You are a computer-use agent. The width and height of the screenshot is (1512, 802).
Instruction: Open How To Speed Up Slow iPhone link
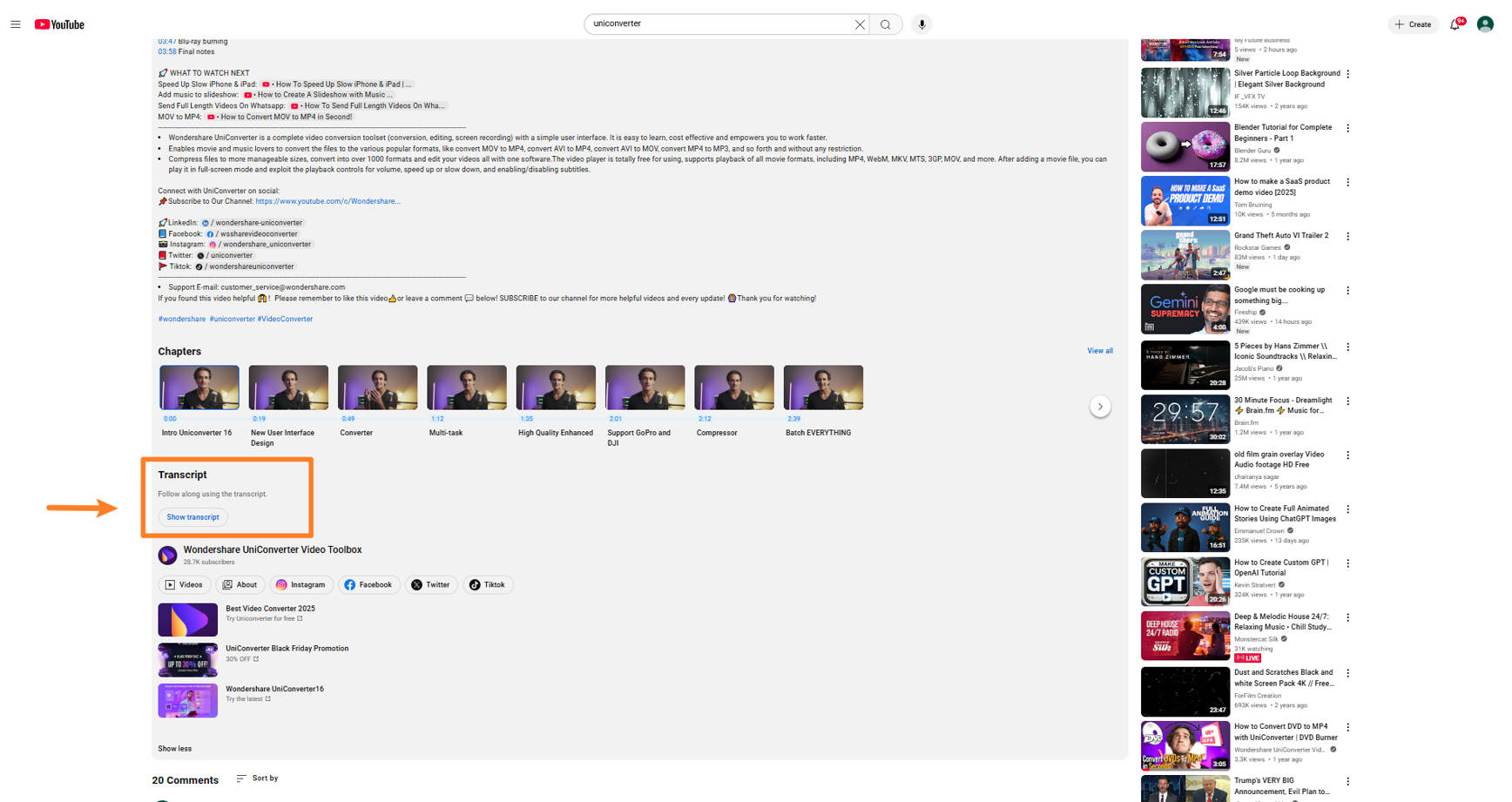pos(338,84)
